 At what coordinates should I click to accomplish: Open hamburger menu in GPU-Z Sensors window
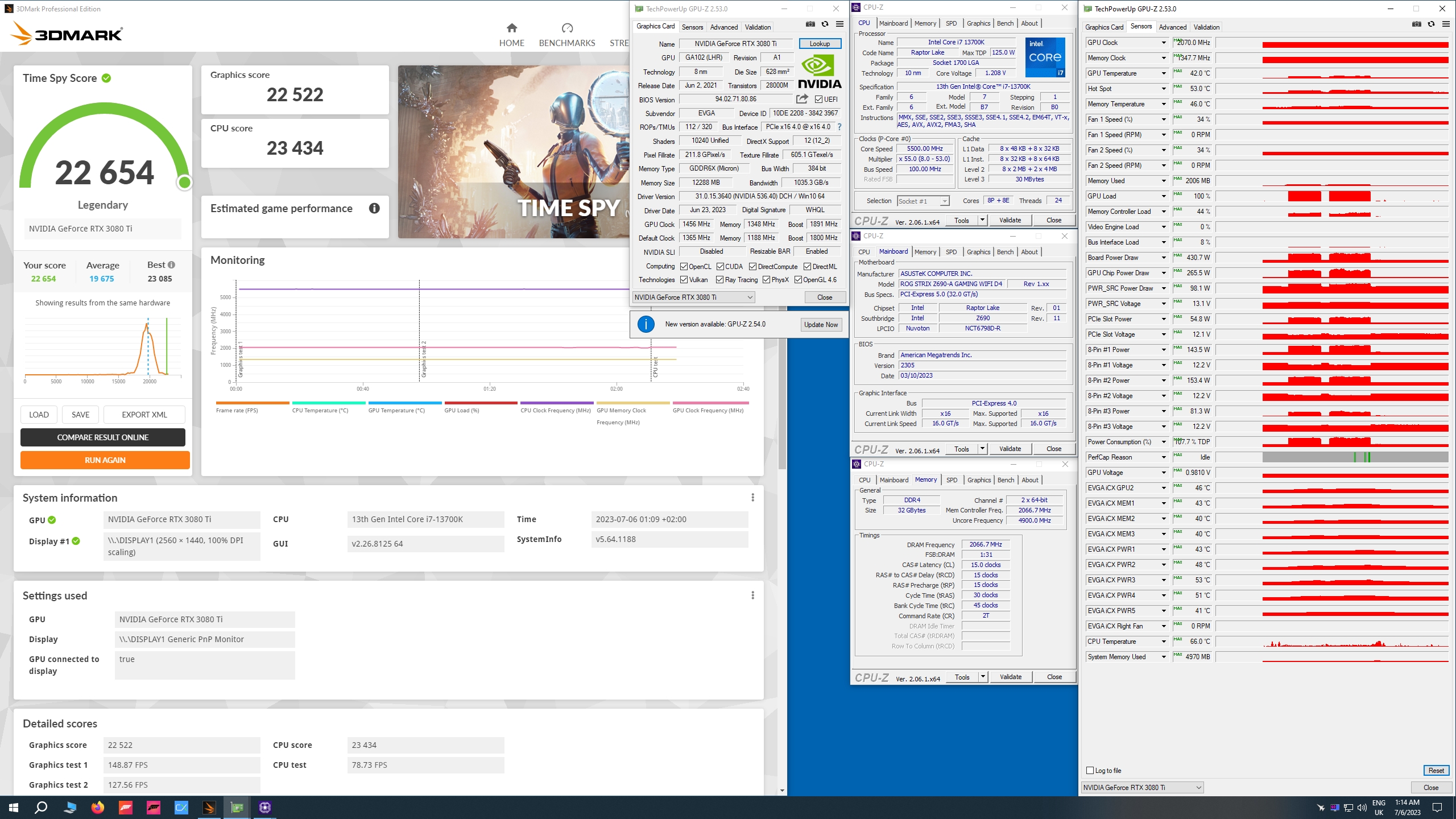(x=1446, y=24)
